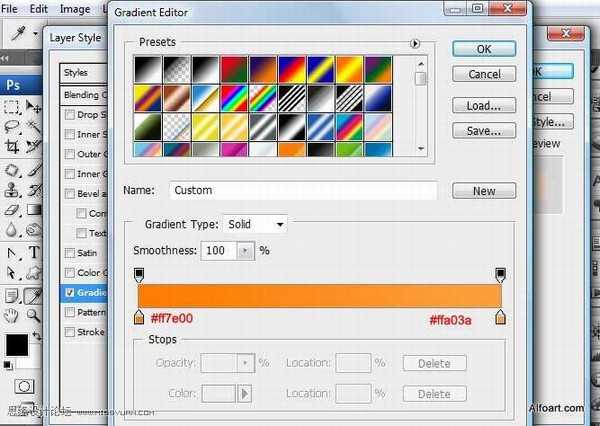Click the Load... button

484,106
